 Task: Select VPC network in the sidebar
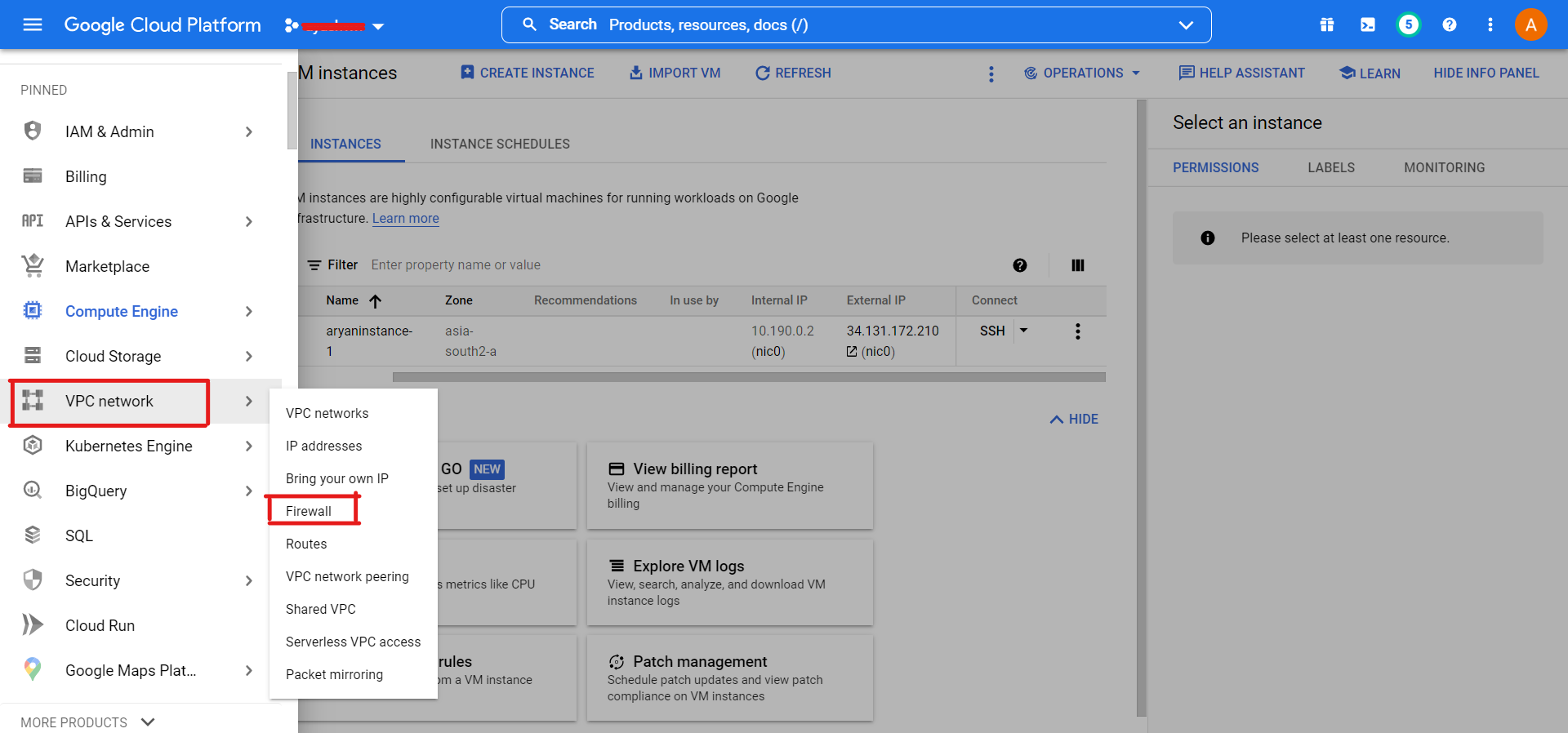[x=109, y=402]
